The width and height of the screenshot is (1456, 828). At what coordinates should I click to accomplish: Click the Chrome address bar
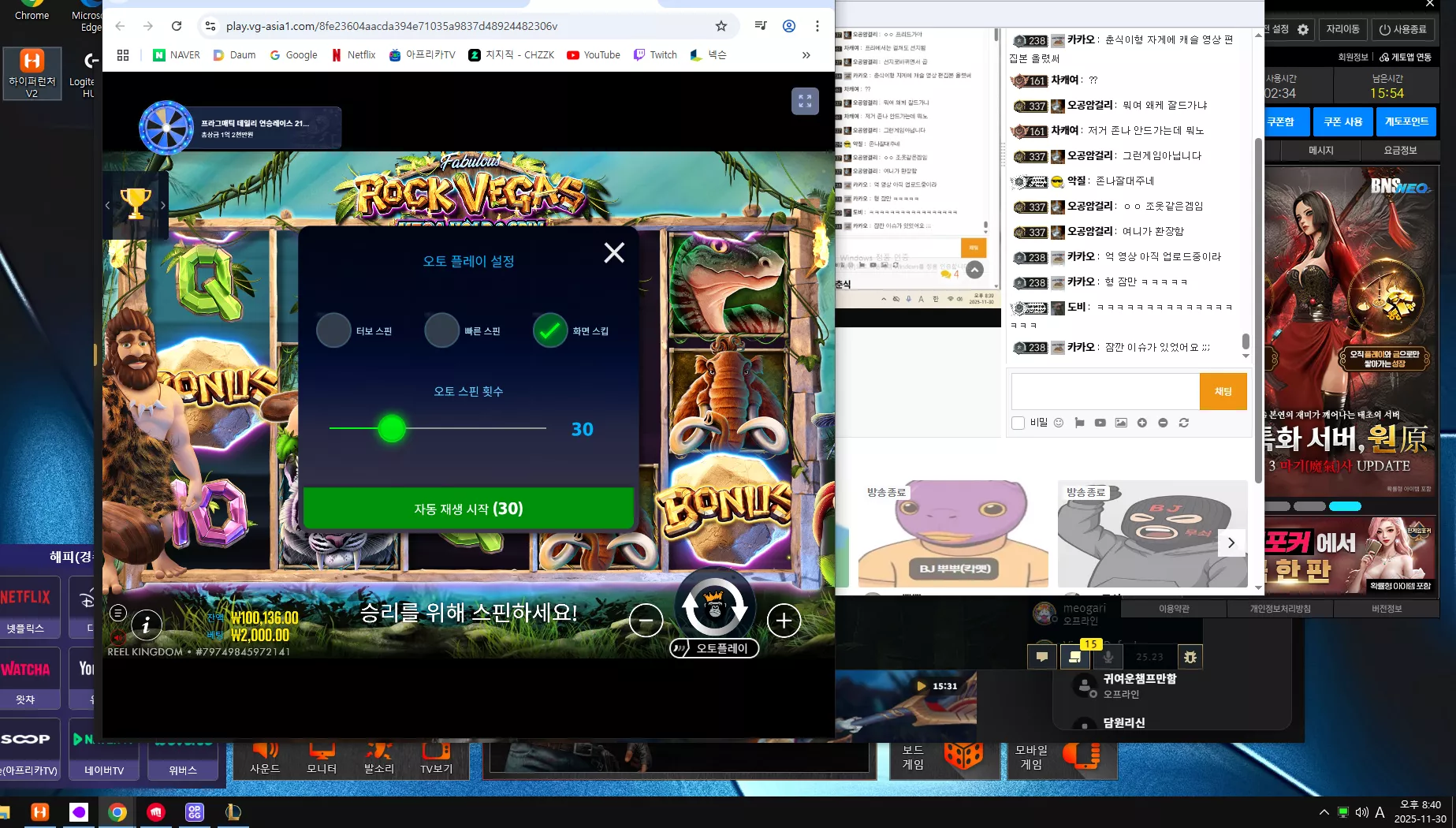(x=465, y=26)
